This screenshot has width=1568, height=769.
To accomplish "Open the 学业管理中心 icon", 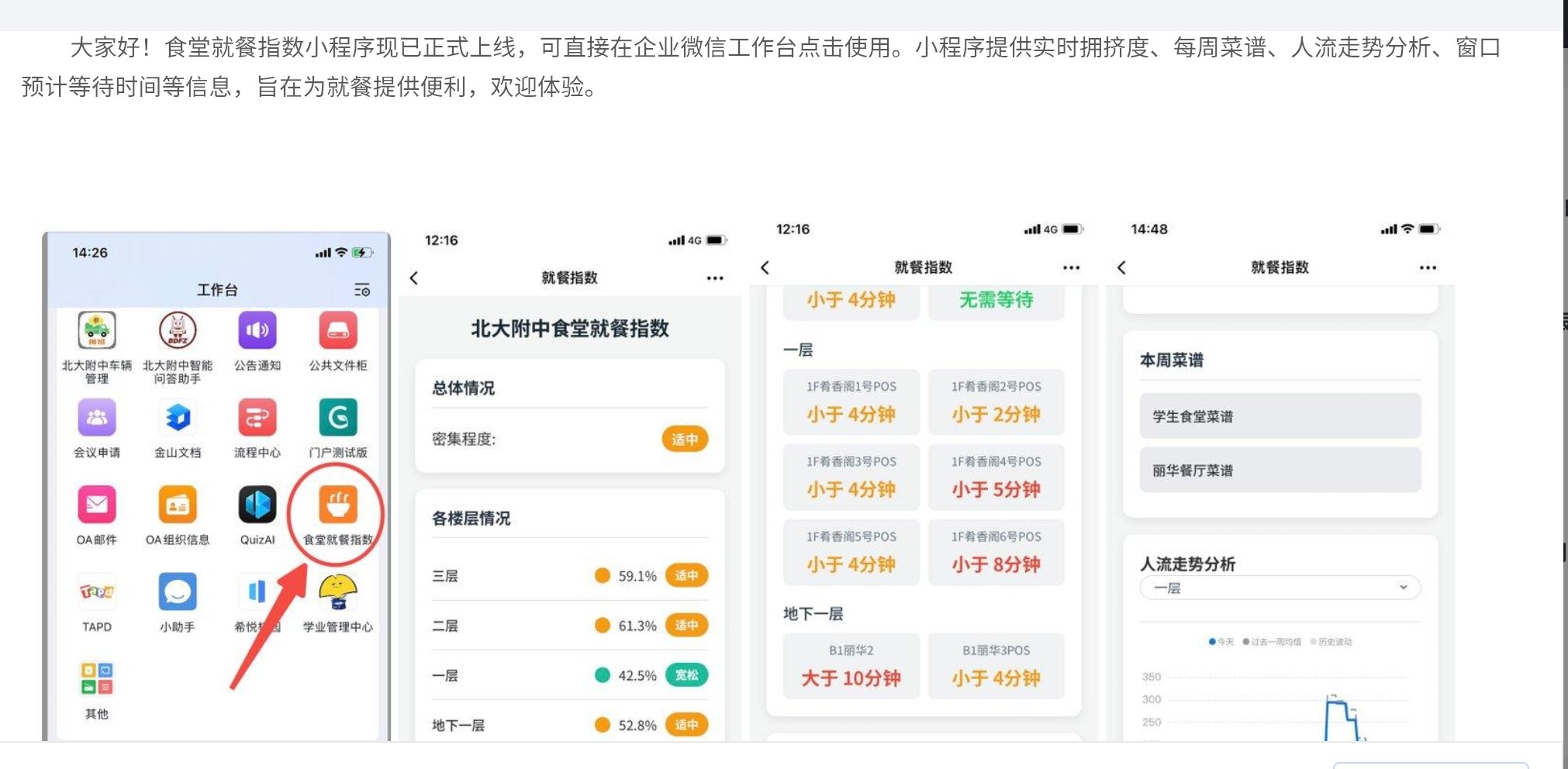I will (x=337, y=593).
